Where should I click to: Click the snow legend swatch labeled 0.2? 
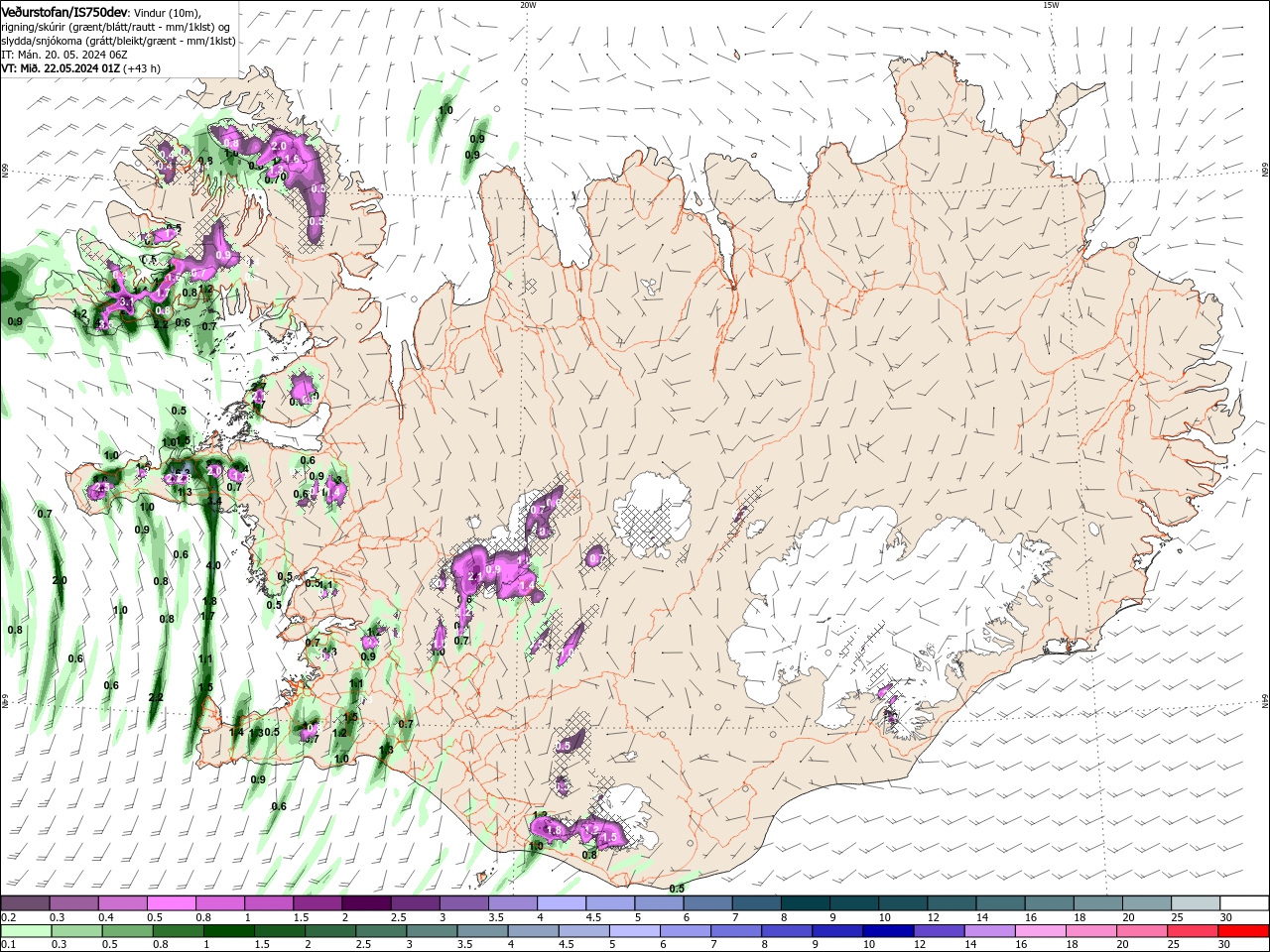coord(25,903)
